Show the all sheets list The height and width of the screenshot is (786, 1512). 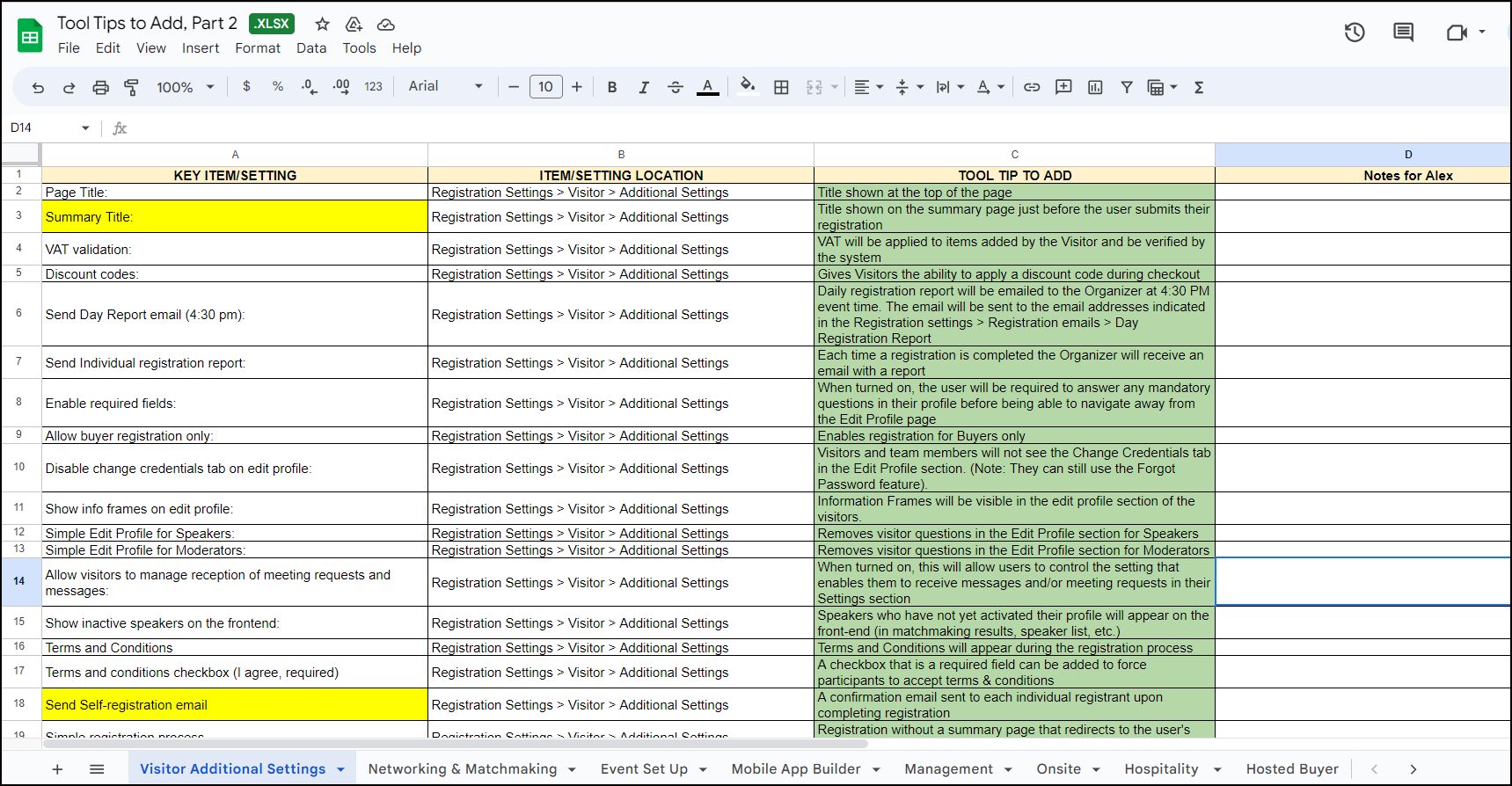click(97, 769)
